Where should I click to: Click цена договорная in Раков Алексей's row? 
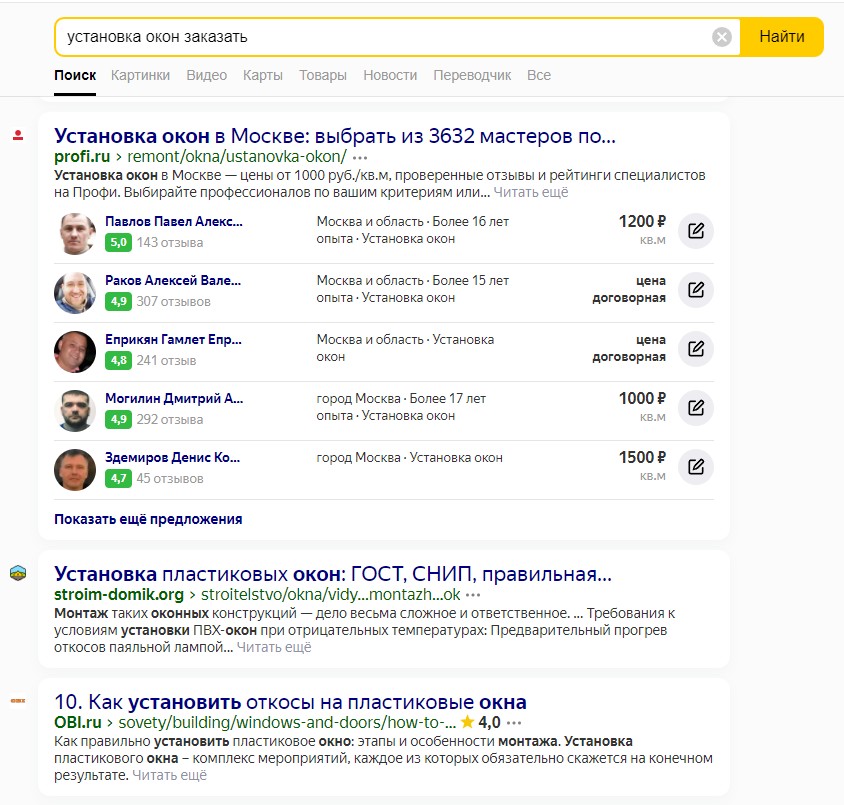(629, 289)
